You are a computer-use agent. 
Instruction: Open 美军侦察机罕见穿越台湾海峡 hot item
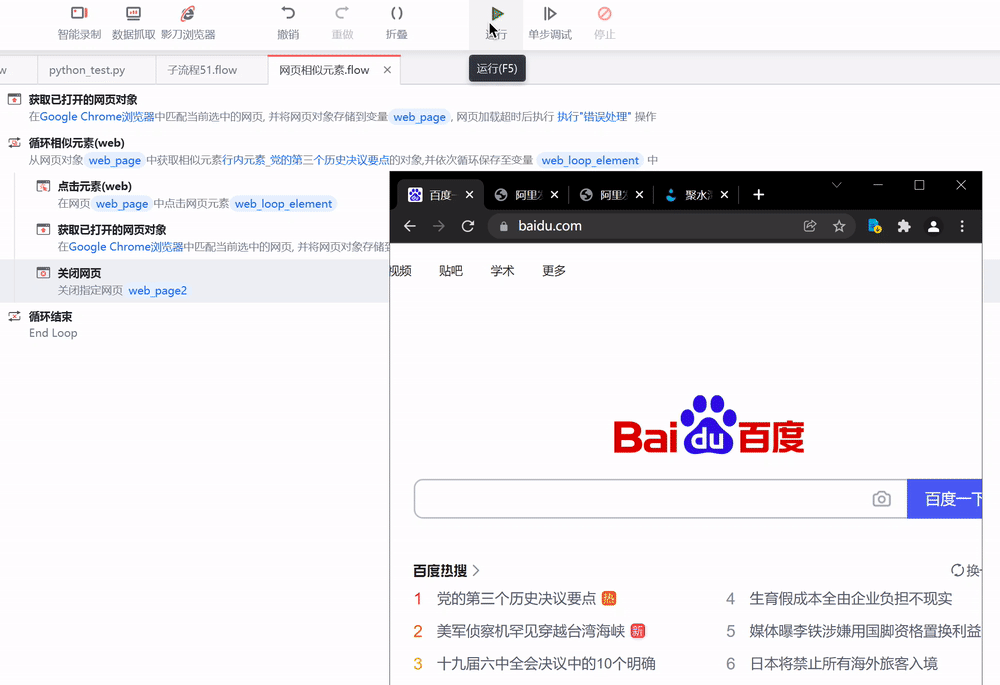click(x=531, y=631)
